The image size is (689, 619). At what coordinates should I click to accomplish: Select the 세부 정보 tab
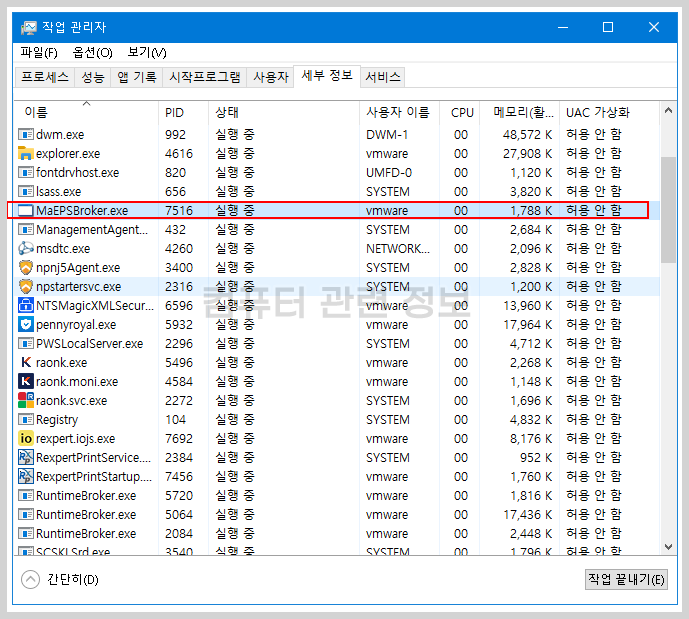click(x=327, y=76)
